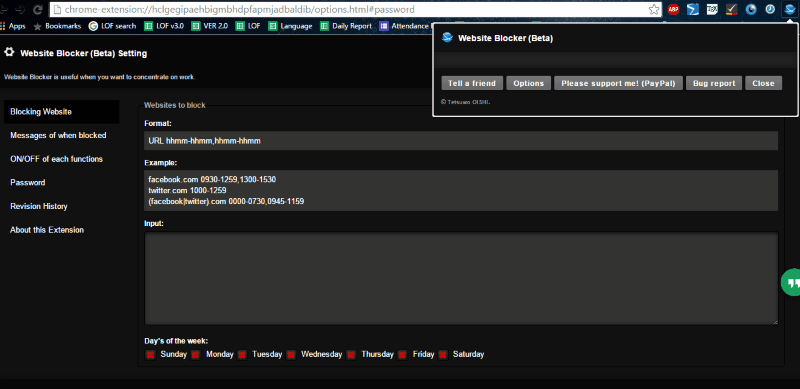Click example line facebook.com 0930-1259,1300-1530
The height and width of the screenshot is (389, 800).
point(212,180)
